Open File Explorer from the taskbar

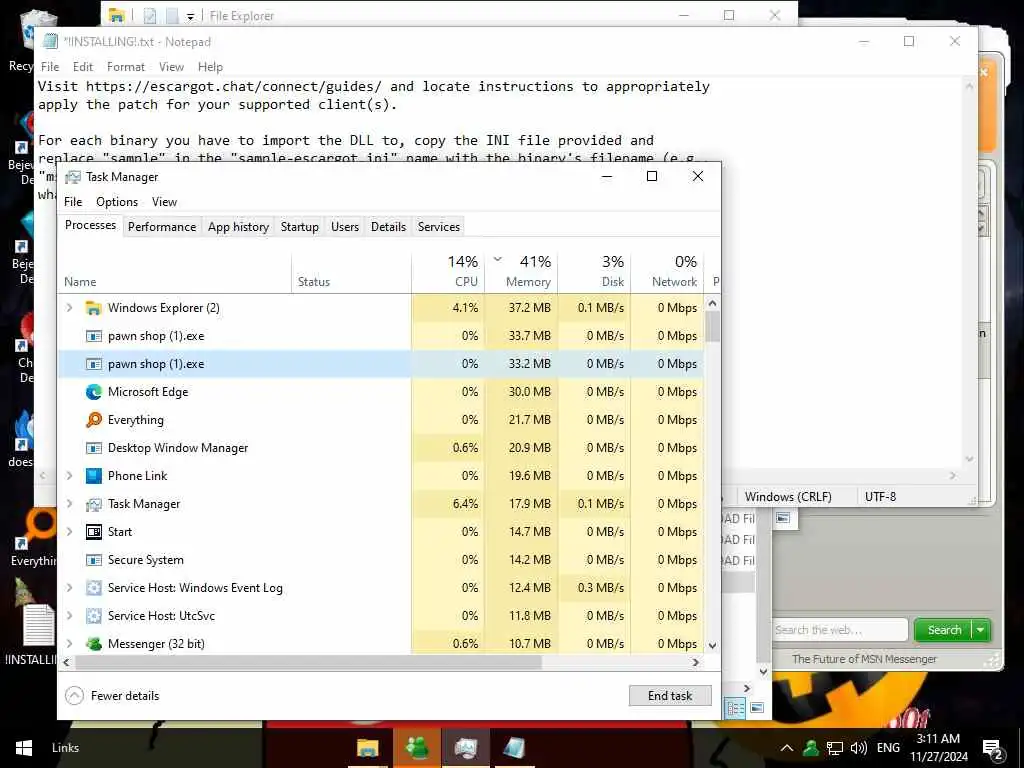(x=368, y=748)
